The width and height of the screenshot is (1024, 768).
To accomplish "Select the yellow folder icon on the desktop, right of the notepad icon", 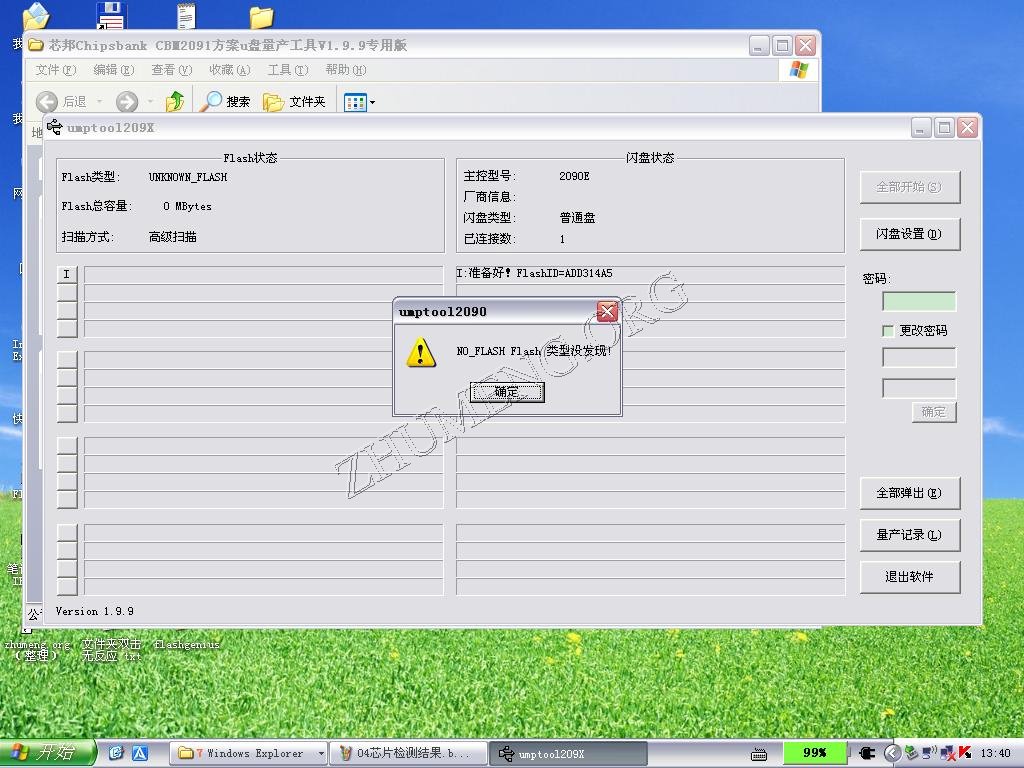I will click(x=261, y=18).
